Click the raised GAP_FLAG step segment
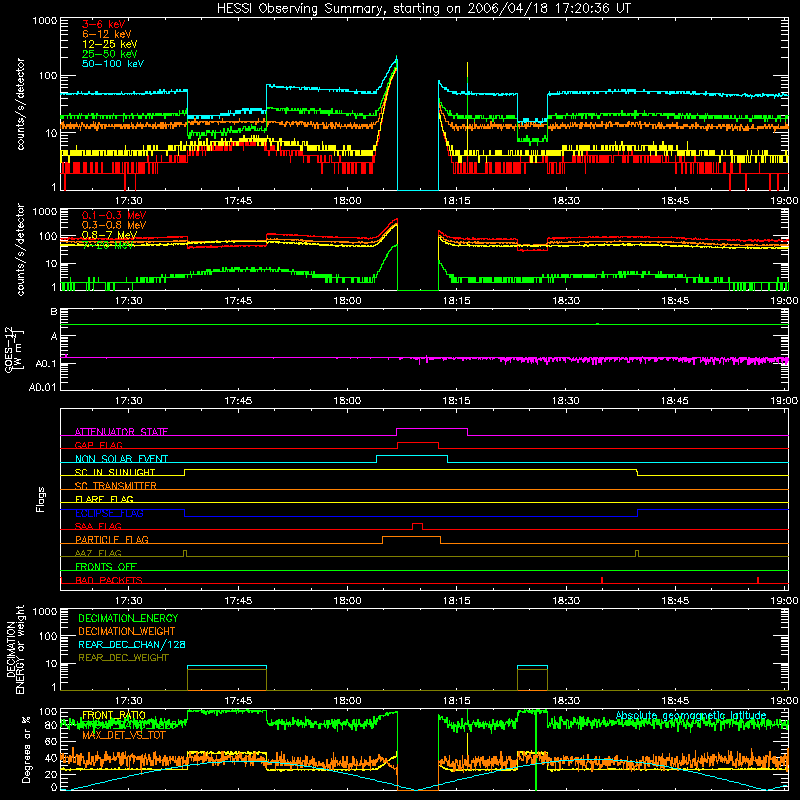 [x=418, y=443]
